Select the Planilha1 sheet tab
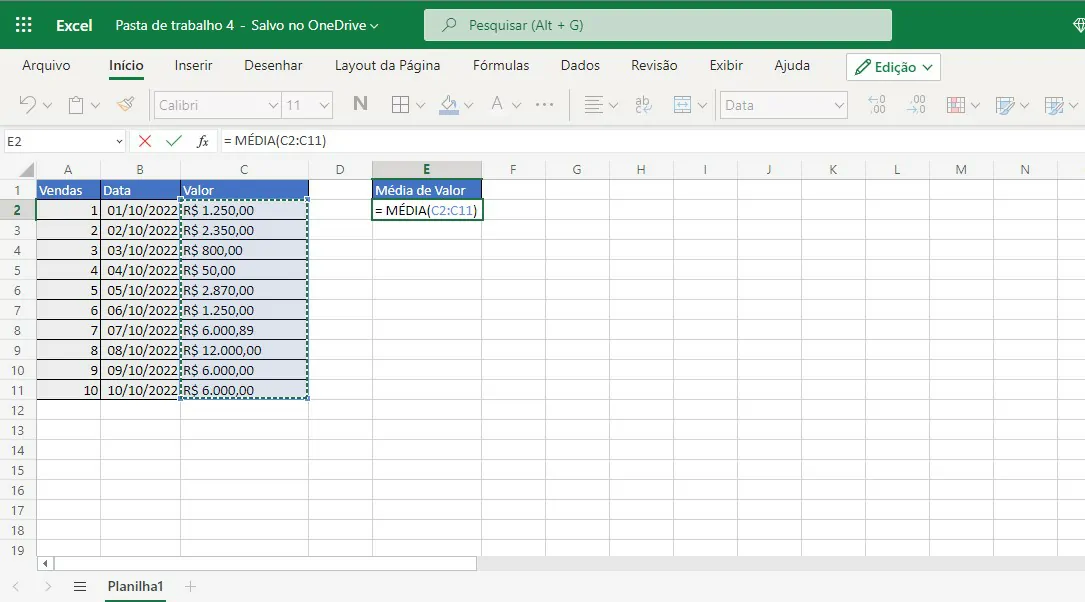 tap(135, 586)
